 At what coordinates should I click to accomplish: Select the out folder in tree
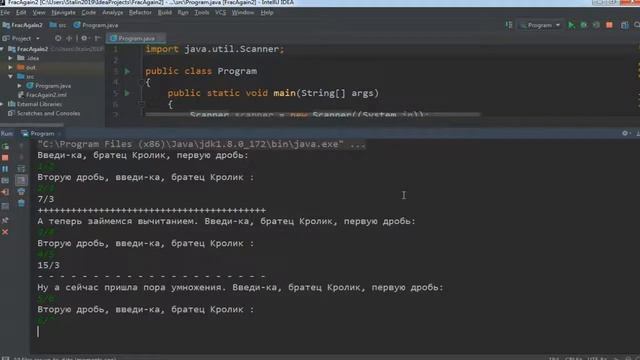[27, 67]
